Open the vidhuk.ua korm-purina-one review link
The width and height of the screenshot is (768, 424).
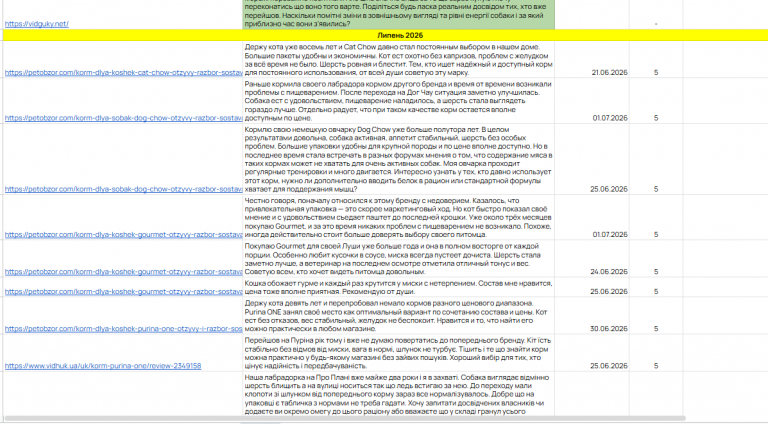pyautogui.click(x=103, y=366)
